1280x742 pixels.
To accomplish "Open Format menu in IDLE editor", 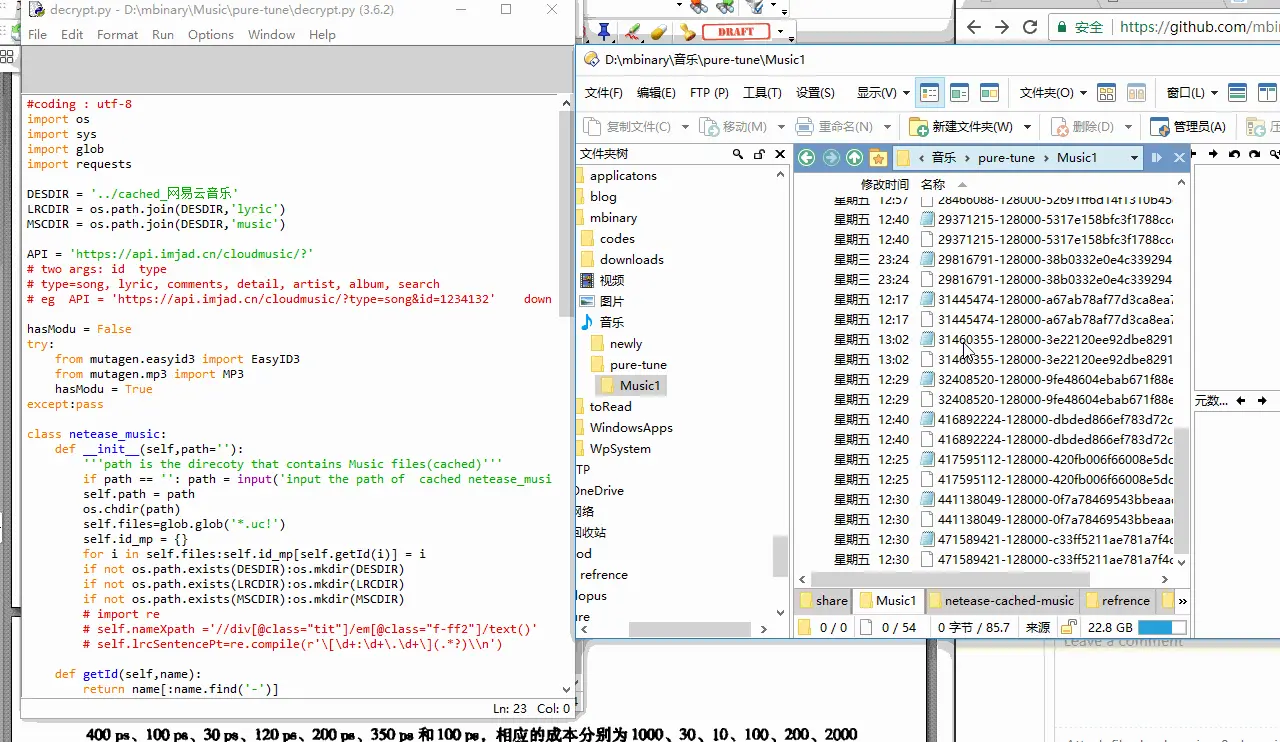I will pos(117,34).
